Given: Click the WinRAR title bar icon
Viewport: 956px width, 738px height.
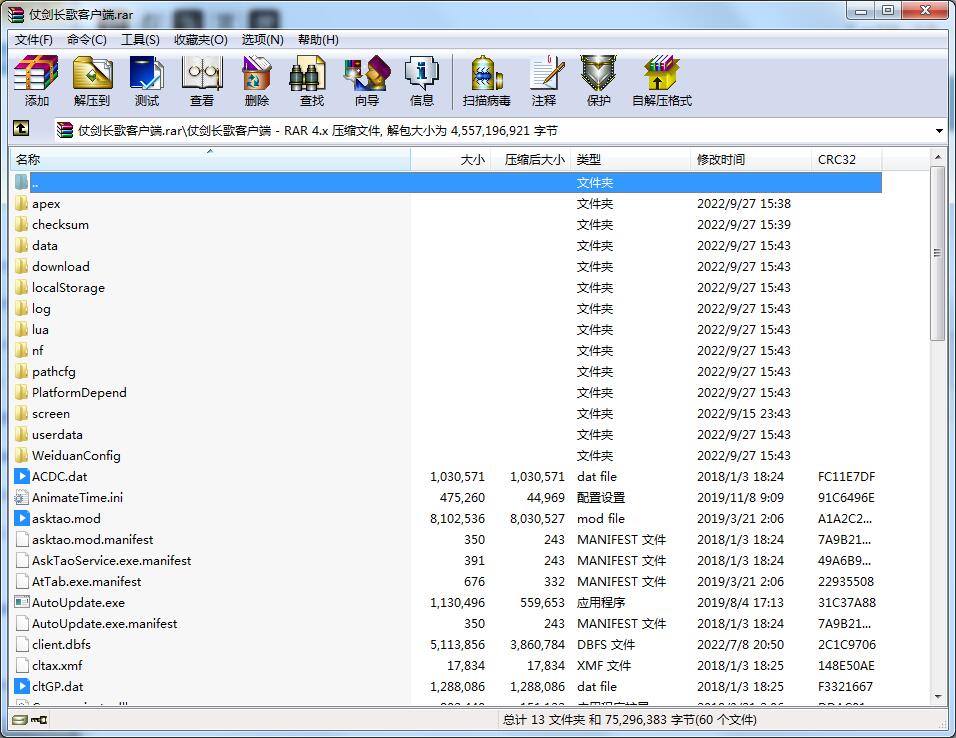Looking at the screenshot, I should [16, 14].
